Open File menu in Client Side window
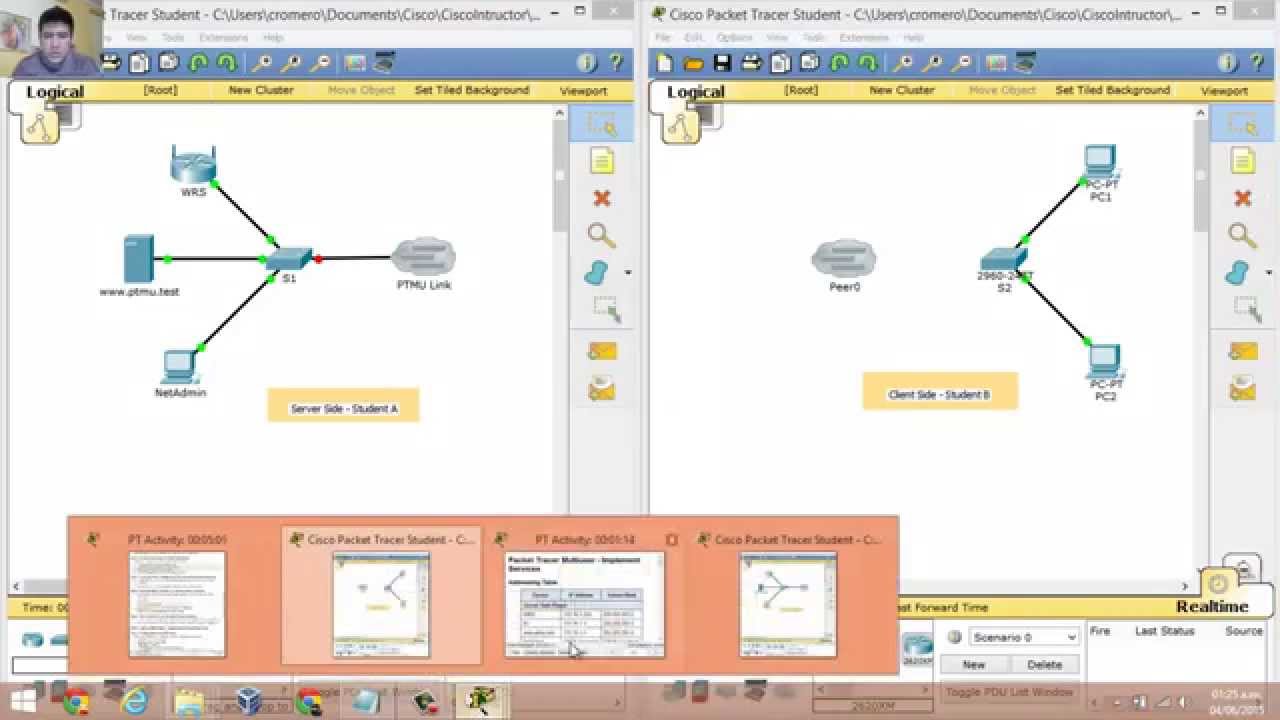The width and height of the screenshot is (1280, 720). click(663, 38)
